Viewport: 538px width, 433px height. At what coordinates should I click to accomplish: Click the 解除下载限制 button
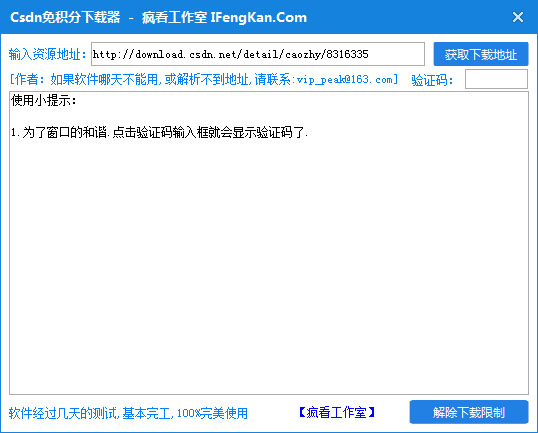coord(469,412)
